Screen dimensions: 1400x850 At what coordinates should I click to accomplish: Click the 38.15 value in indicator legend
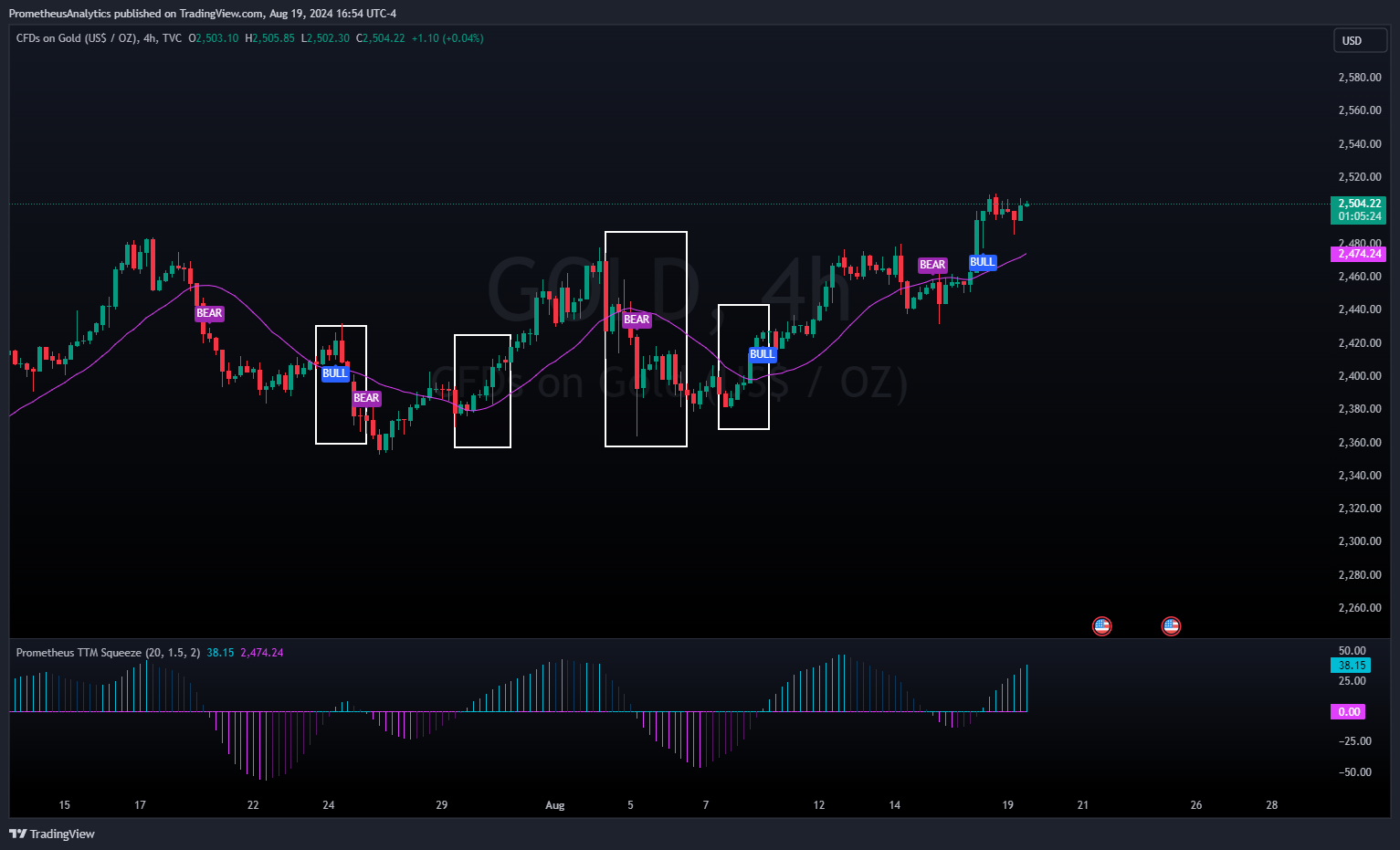pos(220,653)
